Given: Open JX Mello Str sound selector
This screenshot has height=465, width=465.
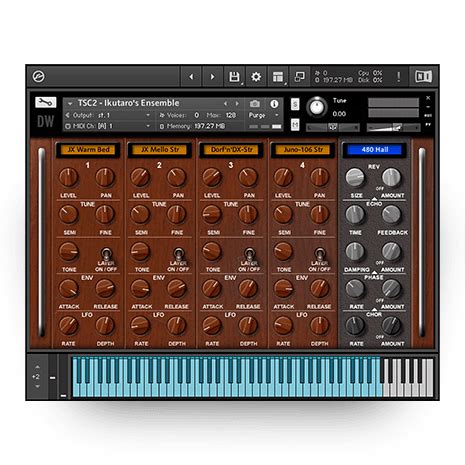Looking at the screenshot, I should click(x=160, y=150).
